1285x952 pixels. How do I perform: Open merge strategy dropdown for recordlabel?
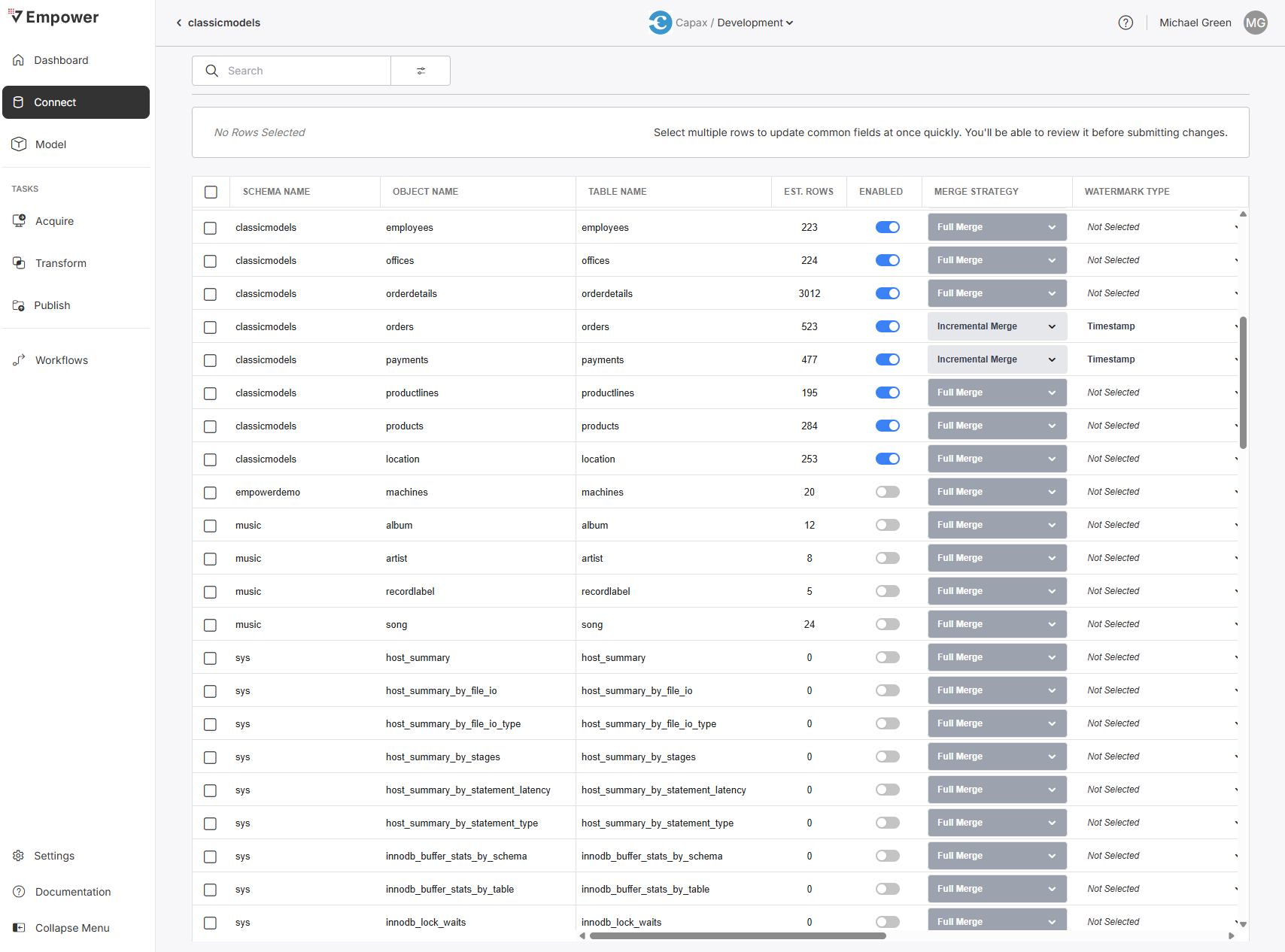tap(998, 591)
